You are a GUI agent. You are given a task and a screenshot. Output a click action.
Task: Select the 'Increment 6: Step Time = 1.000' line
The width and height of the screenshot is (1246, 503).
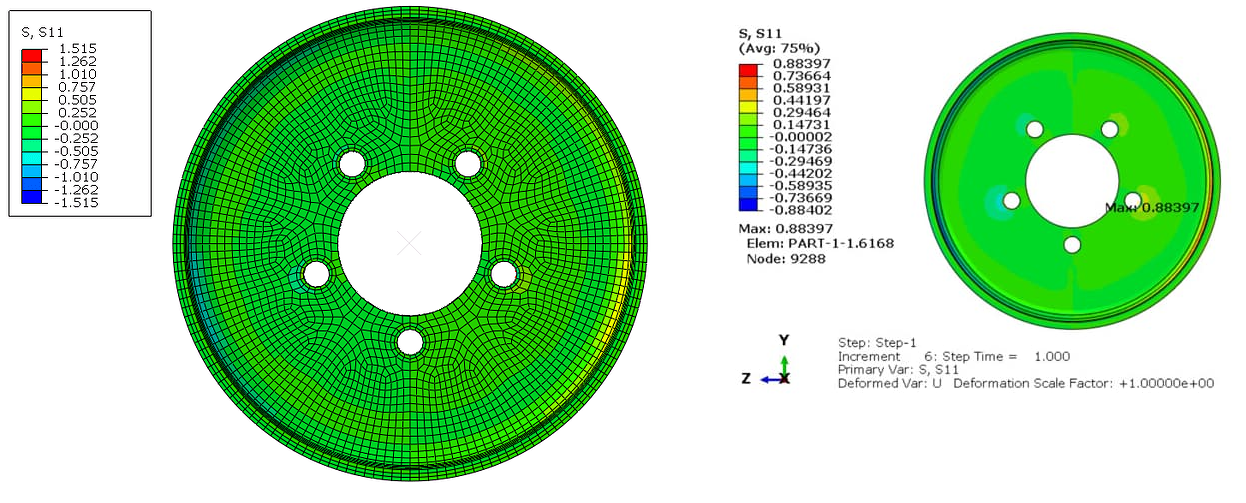954,356
